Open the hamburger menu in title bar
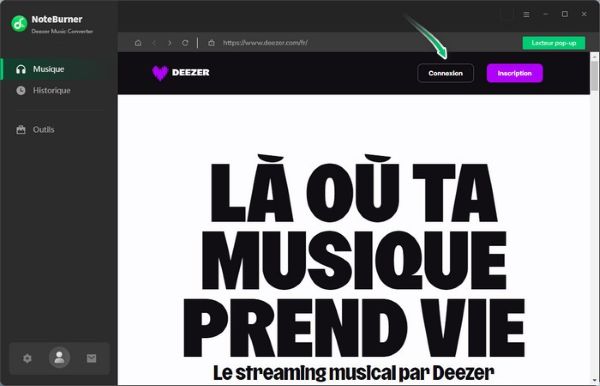The width and height of the screenshot is (600, 386). point(527,15)
